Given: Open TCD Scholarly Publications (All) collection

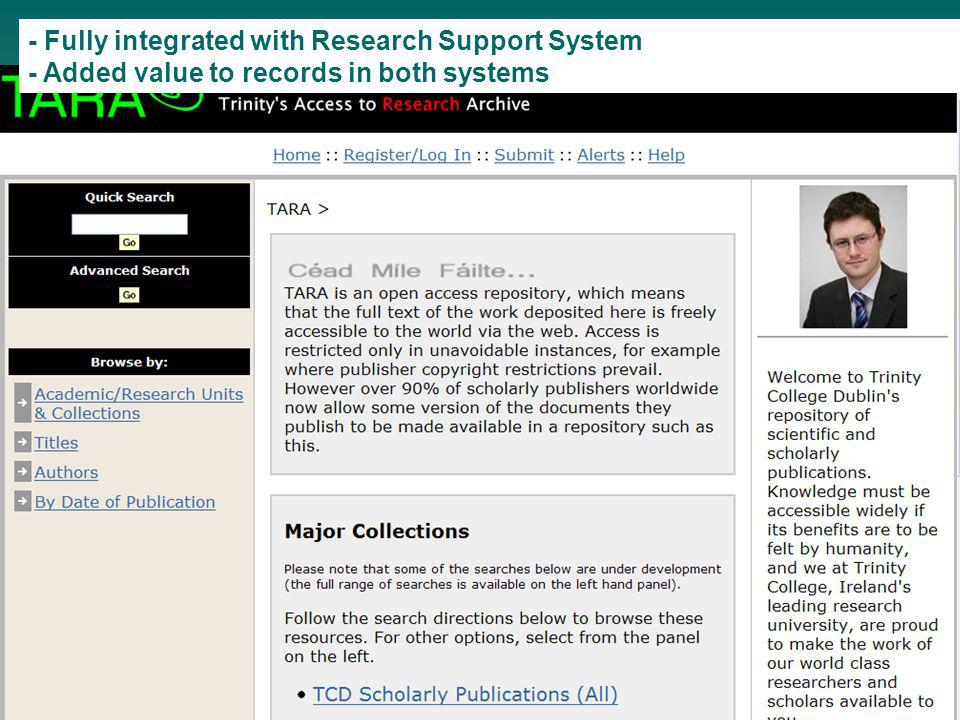Looking at the screenshot, I should 465,694.
